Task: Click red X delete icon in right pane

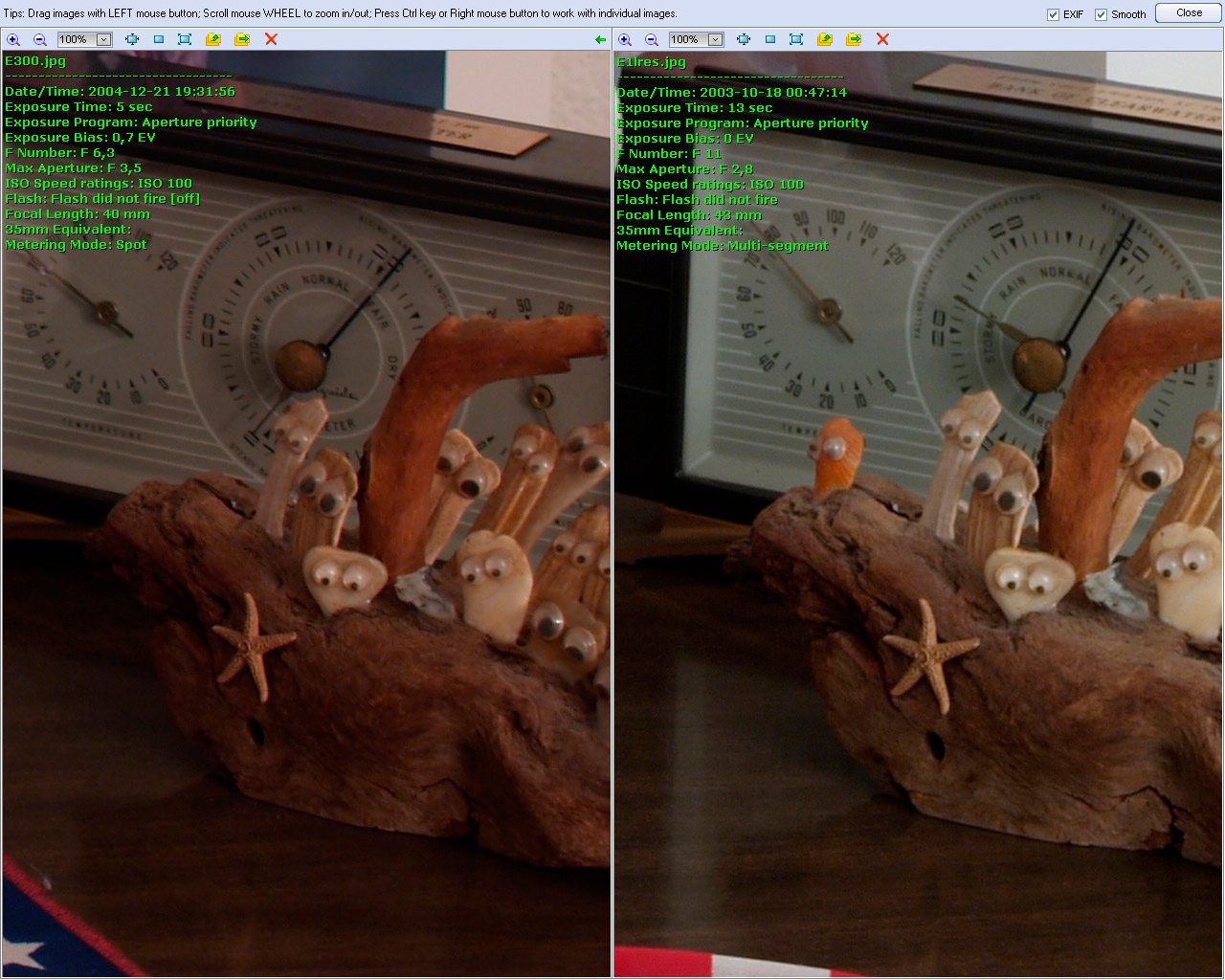Action: 882,39
